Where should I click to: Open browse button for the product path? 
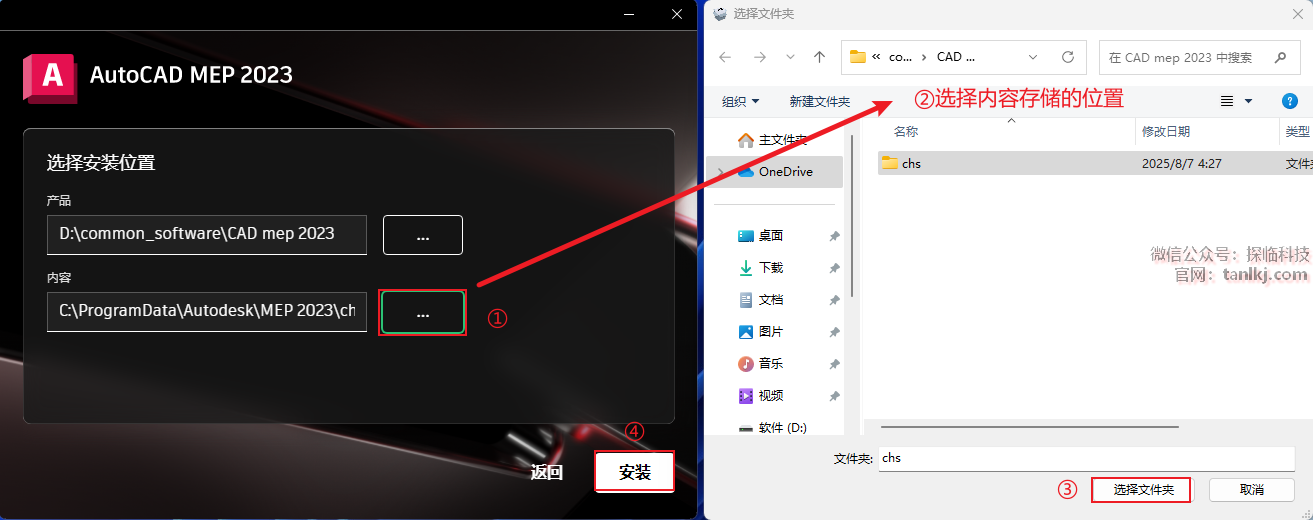coord(423,235)
